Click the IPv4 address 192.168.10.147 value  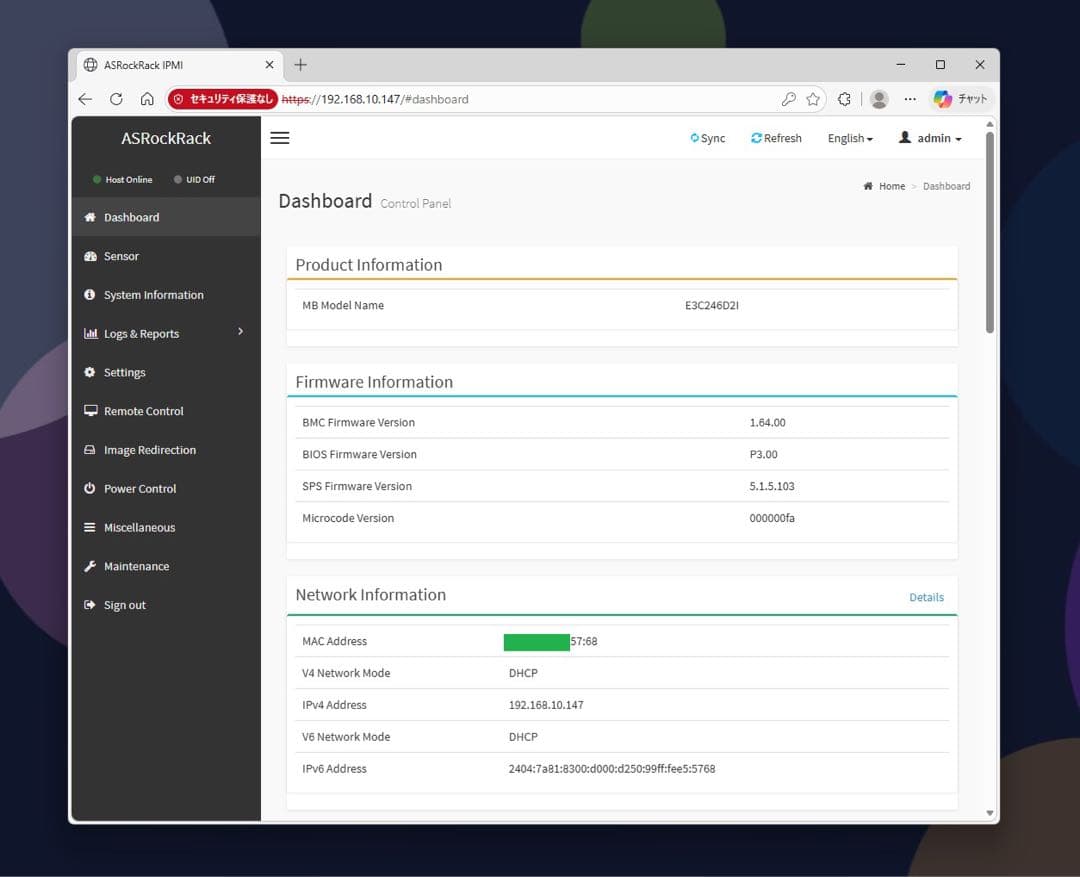pyautogui.click(x=546, y=705)
